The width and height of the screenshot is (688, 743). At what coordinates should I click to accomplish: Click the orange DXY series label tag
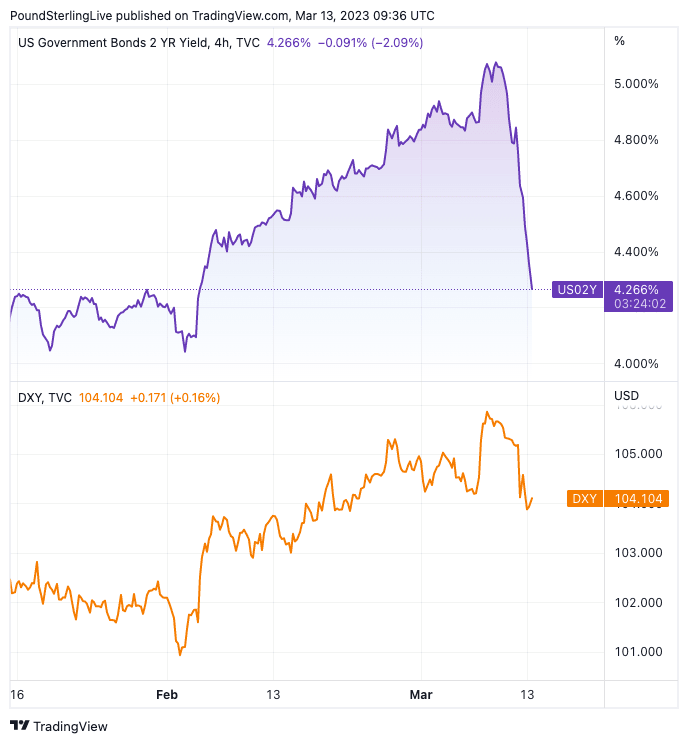tap(583, 498)
